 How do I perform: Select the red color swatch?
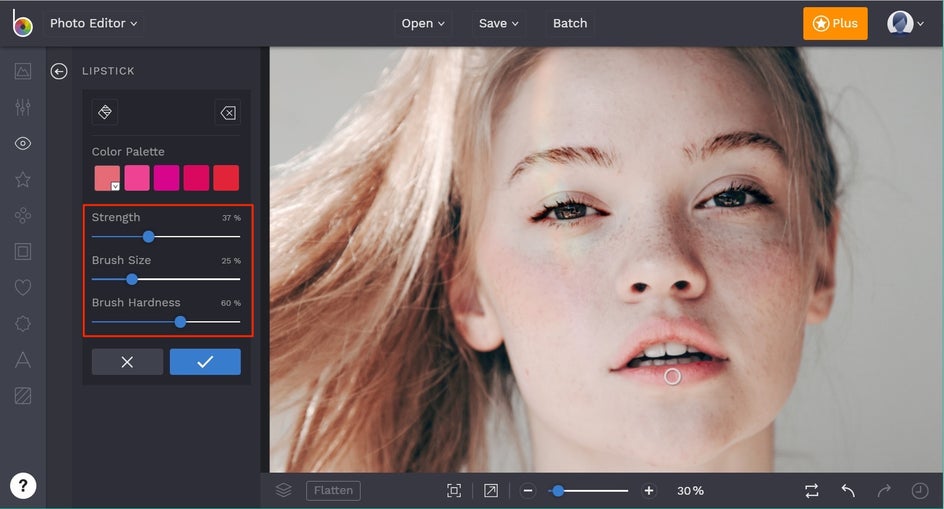click(x=226, y=178)
